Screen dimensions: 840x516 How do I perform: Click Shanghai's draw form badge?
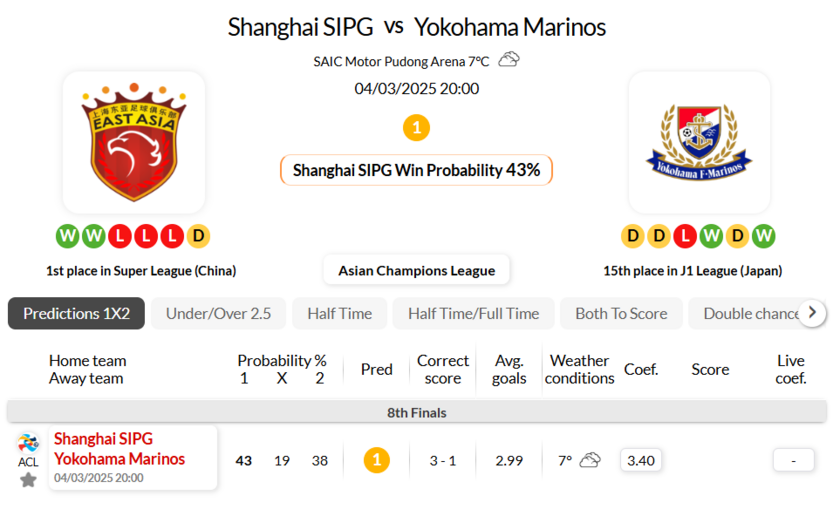coord(198,236)
